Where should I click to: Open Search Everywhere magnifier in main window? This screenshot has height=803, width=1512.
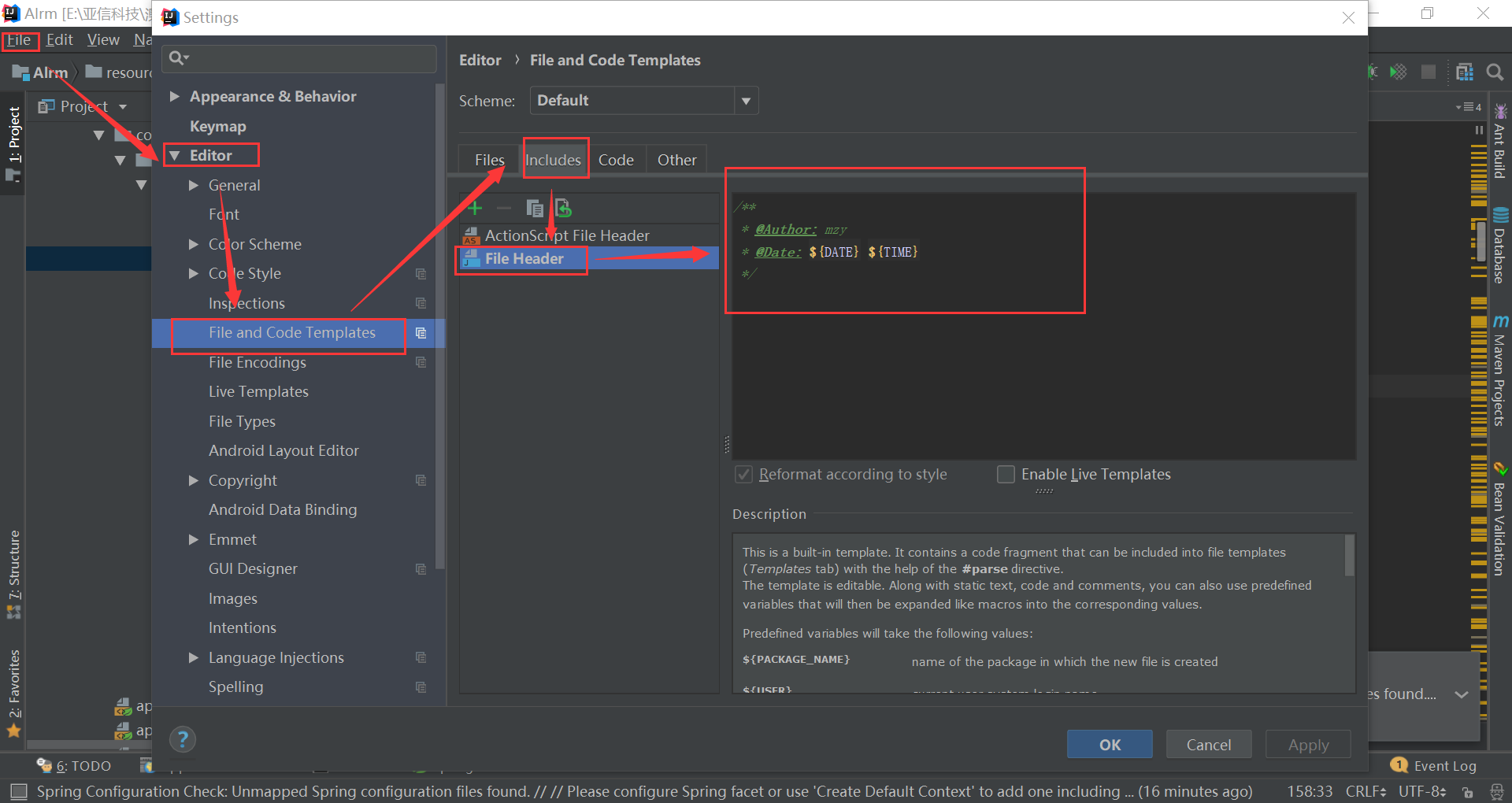[1495, 72]
